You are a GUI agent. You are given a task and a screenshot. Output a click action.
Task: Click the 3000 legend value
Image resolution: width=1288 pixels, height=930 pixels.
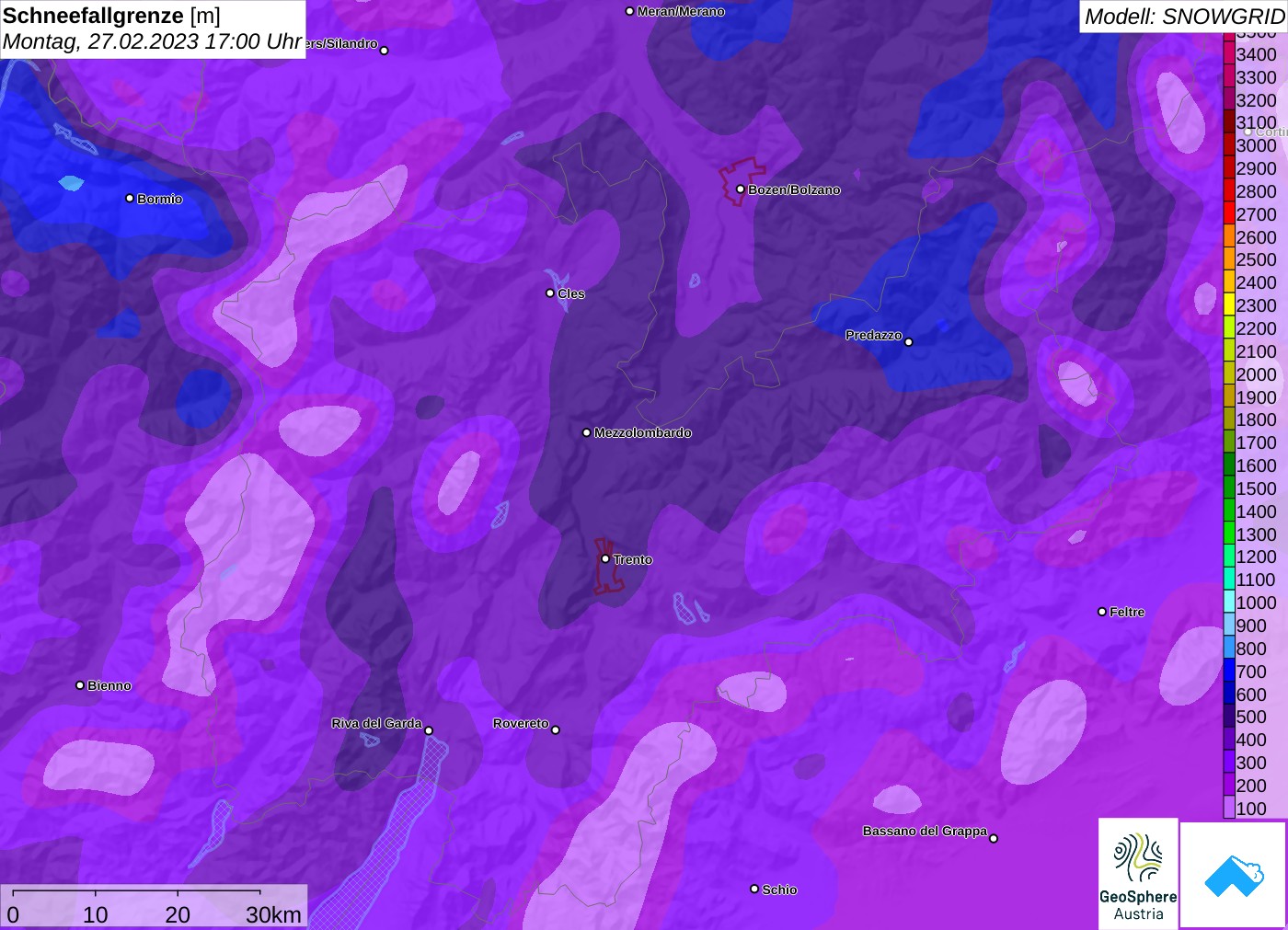coord(1257,145)
